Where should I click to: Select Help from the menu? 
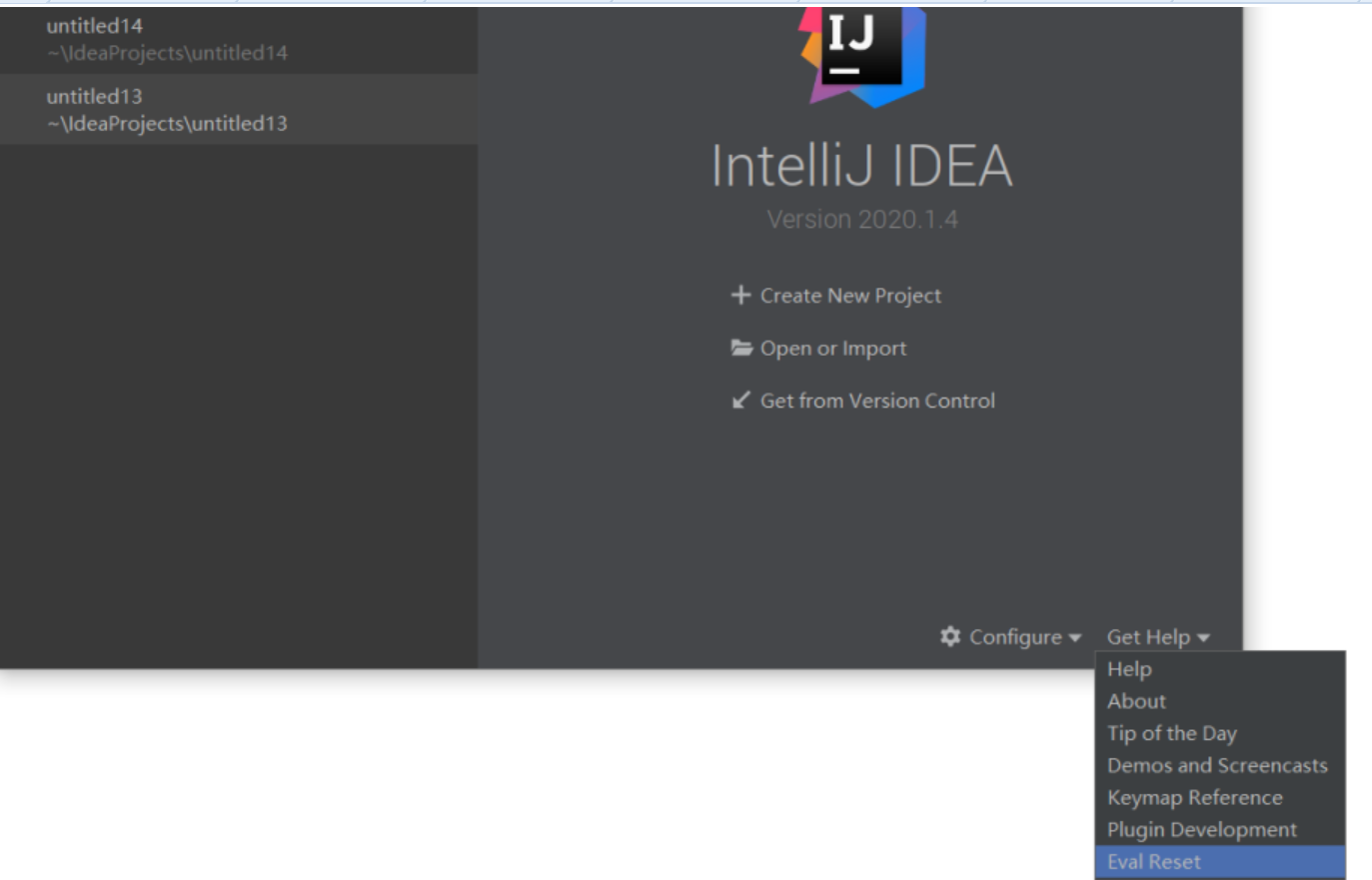coord(1129,669)
